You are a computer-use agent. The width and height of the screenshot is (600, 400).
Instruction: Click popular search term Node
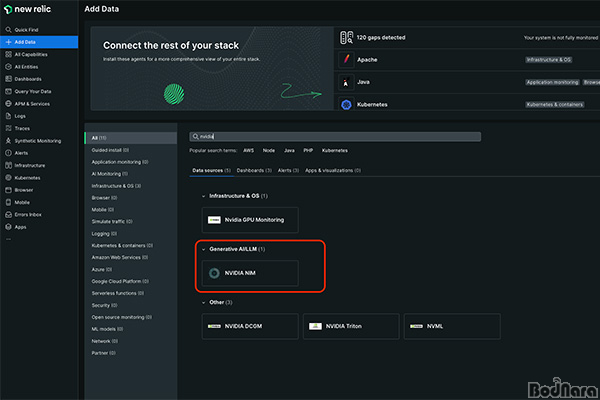[269, 150]
